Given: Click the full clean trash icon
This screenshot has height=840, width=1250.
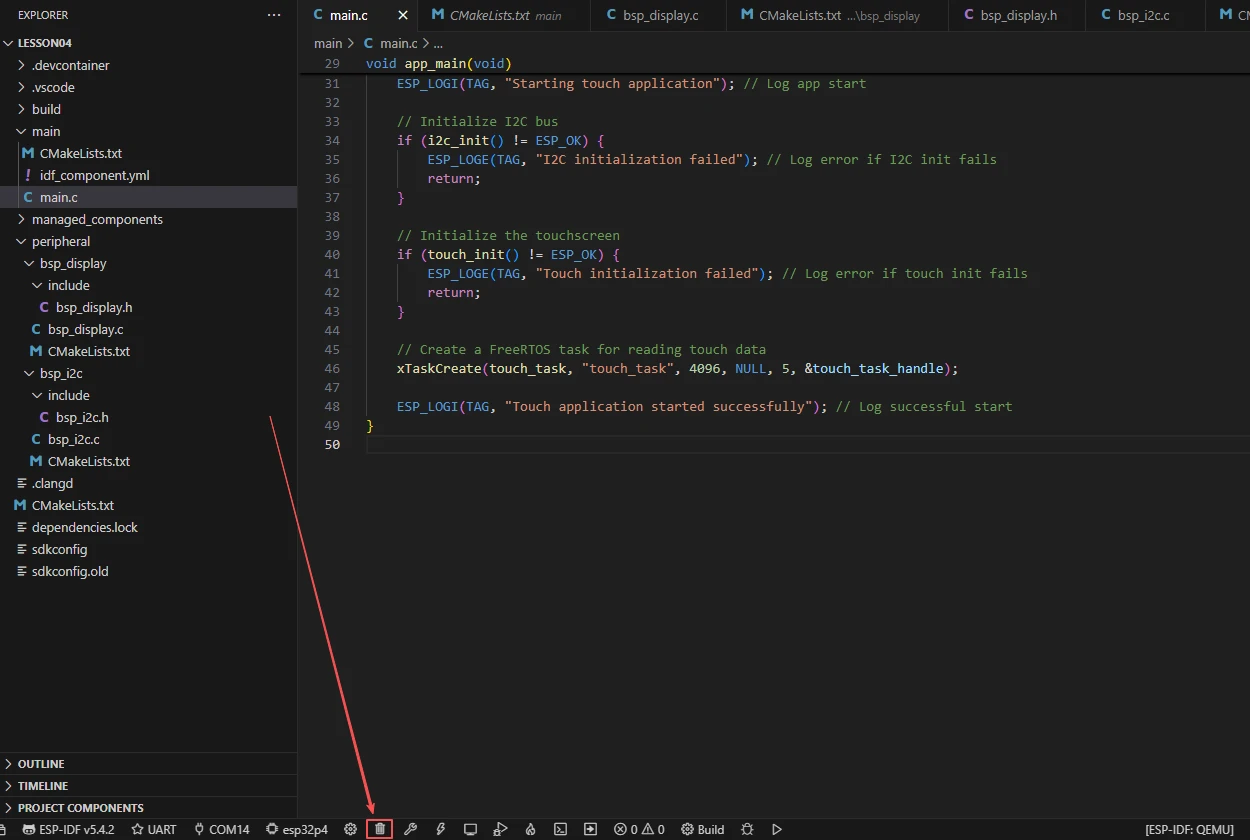Looking at the screenshot, I should pyautogui.click(x=380, y=829).
